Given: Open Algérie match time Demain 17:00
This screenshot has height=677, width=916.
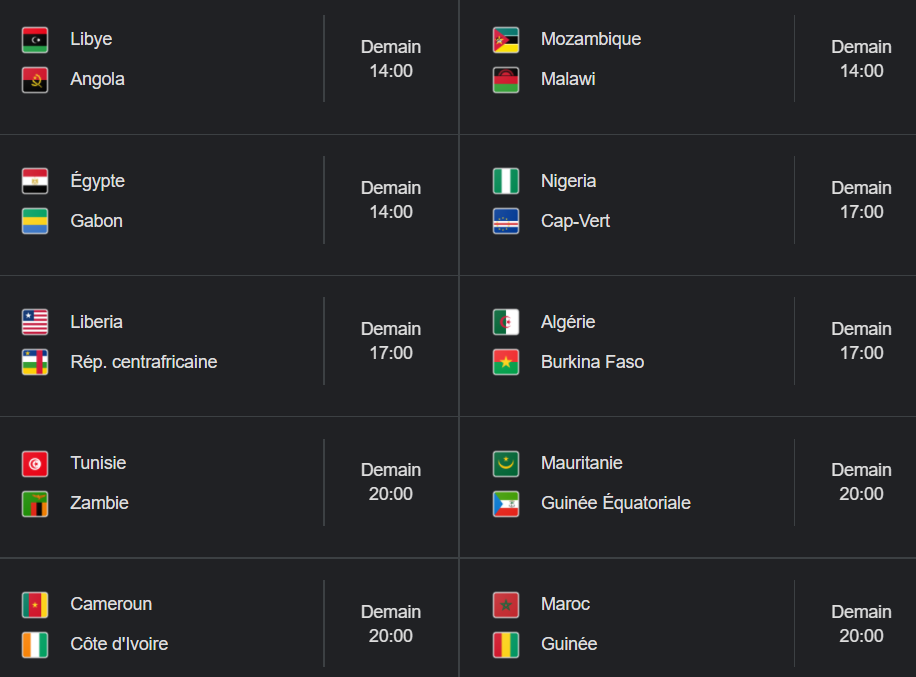Looking at the screenshot, I should (862, 341).
